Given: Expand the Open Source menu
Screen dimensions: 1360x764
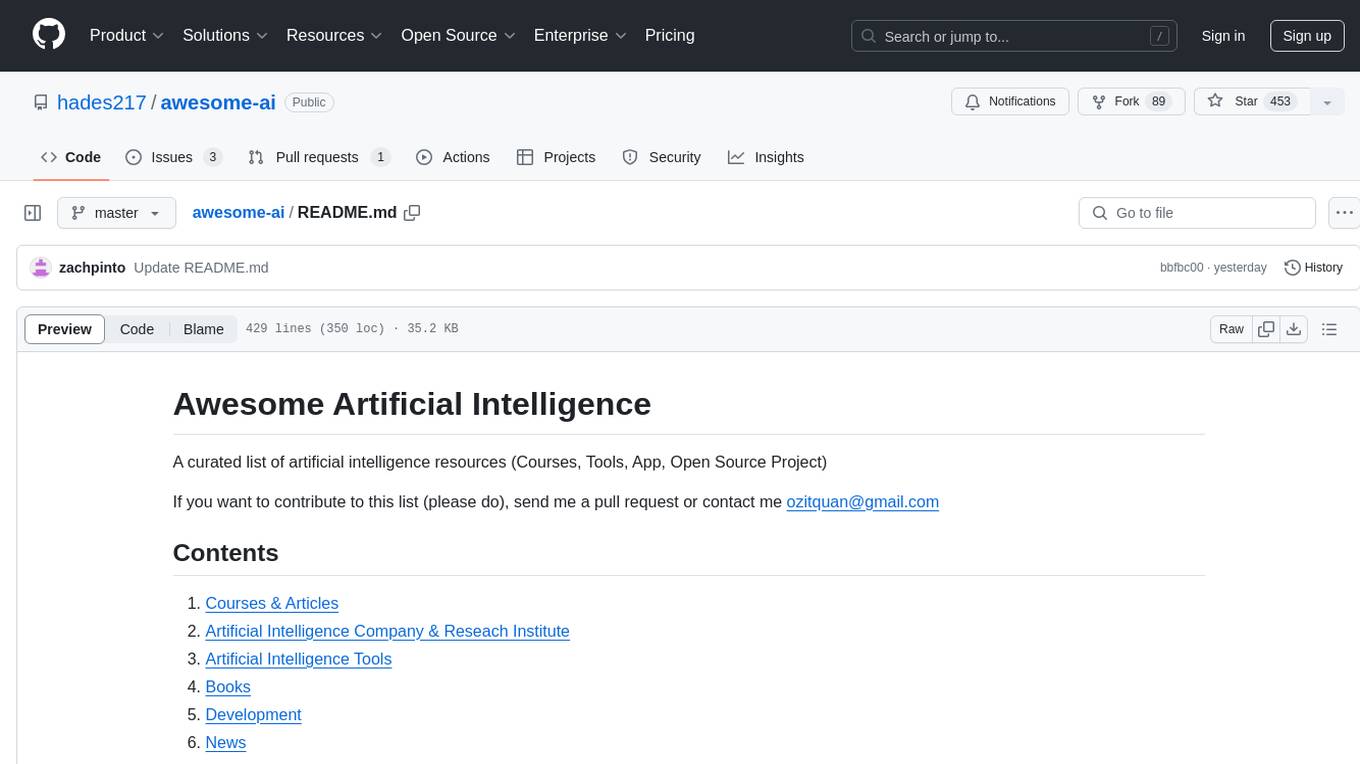Looking at the screenshot, I should (458, 35).
